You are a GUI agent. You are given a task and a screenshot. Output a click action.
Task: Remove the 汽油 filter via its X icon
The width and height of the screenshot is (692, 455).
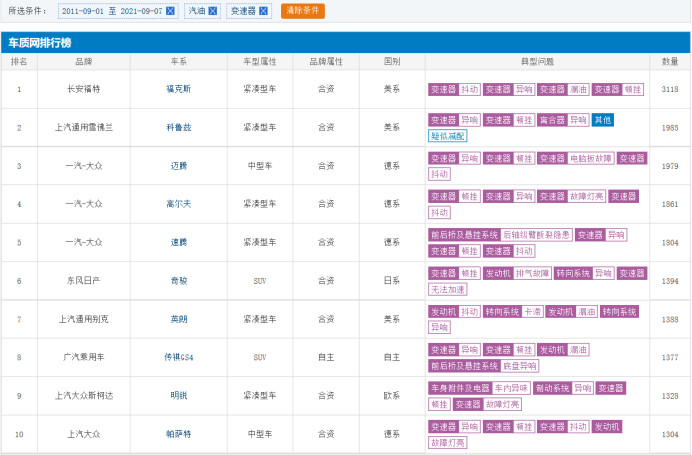212,11
